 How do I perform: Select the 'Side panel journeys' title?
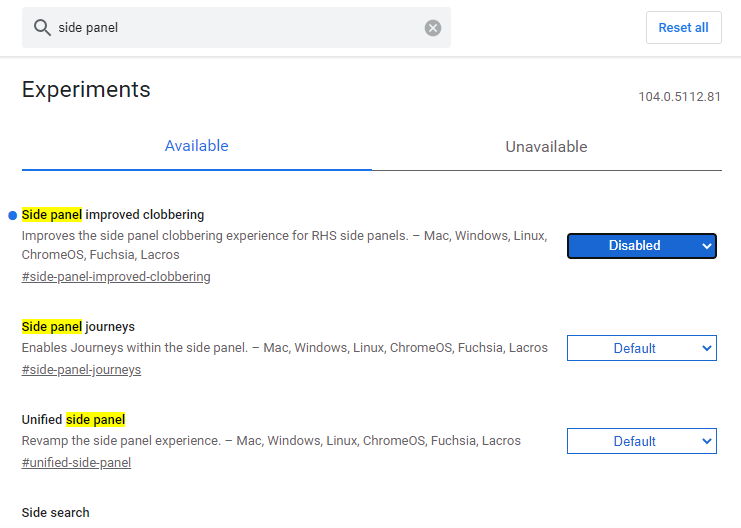[78, 327]
